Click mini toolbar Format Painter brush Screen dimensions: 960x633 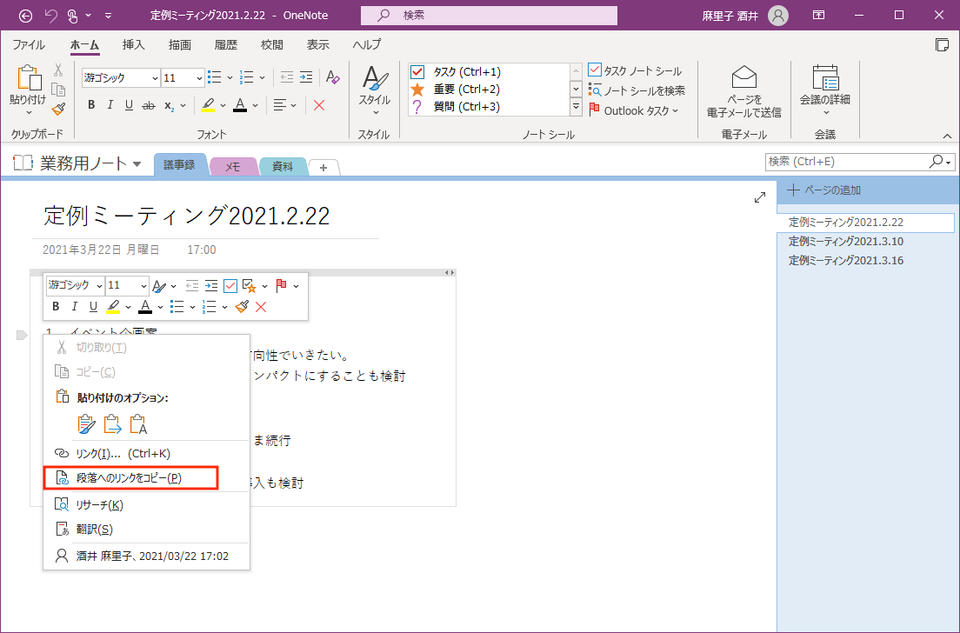pyautogui.click(x=242, y=307)
